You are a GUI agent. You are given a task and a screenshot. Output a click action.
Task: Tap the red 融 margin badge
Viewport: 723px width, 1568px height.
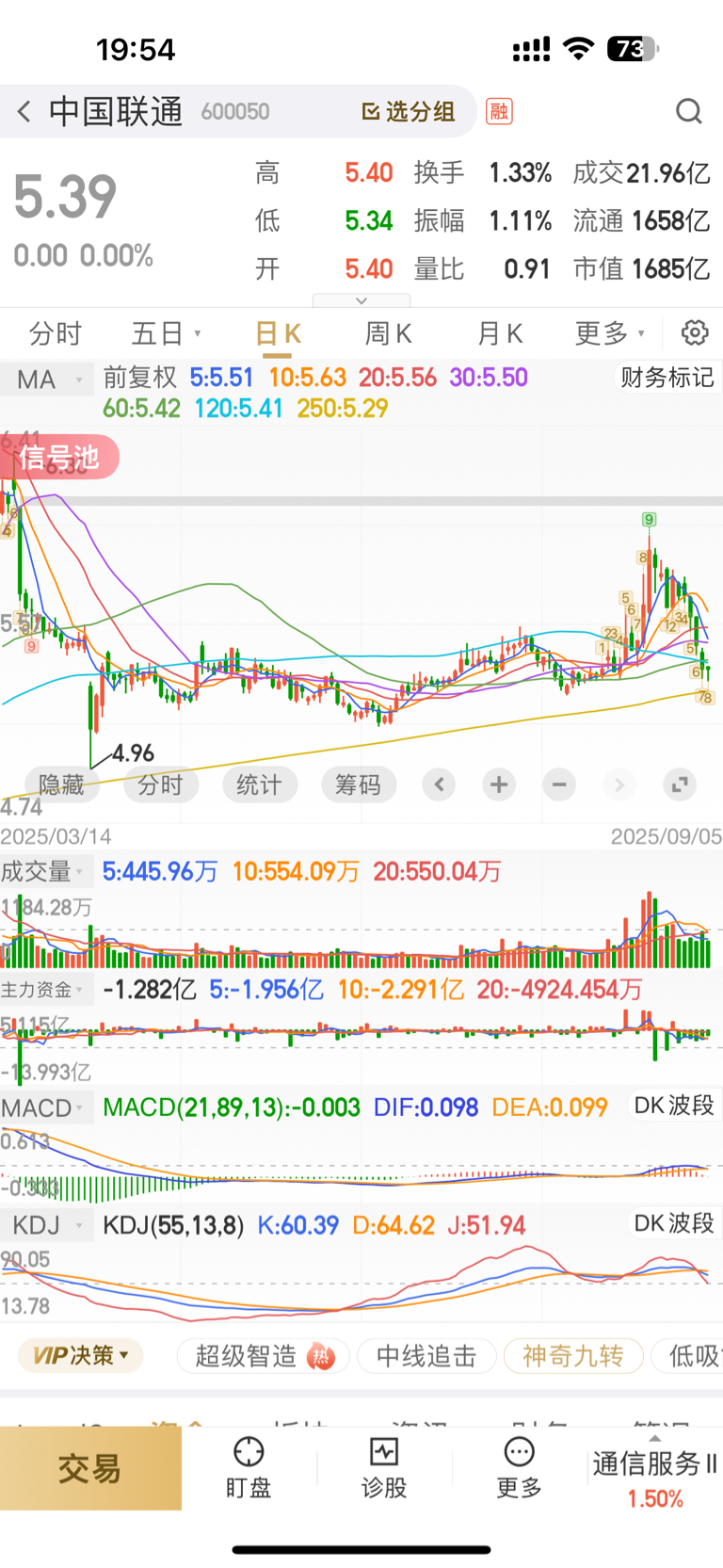(x=499, y=111)
